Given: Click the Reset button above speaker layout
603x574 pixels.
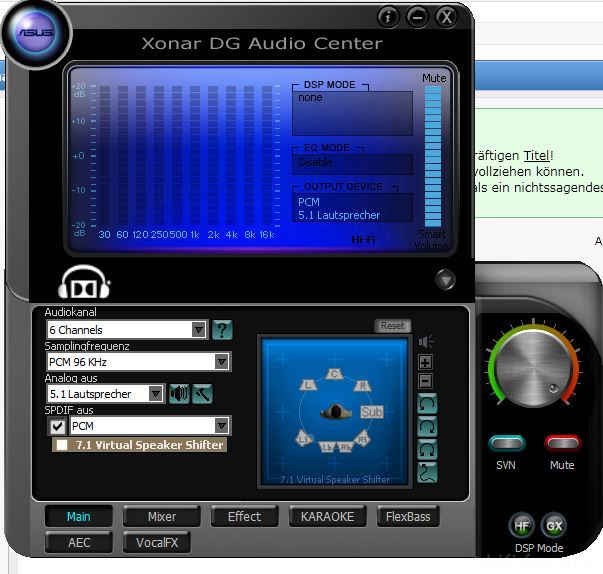Looking at the screenshot, I should pos(393,326).
